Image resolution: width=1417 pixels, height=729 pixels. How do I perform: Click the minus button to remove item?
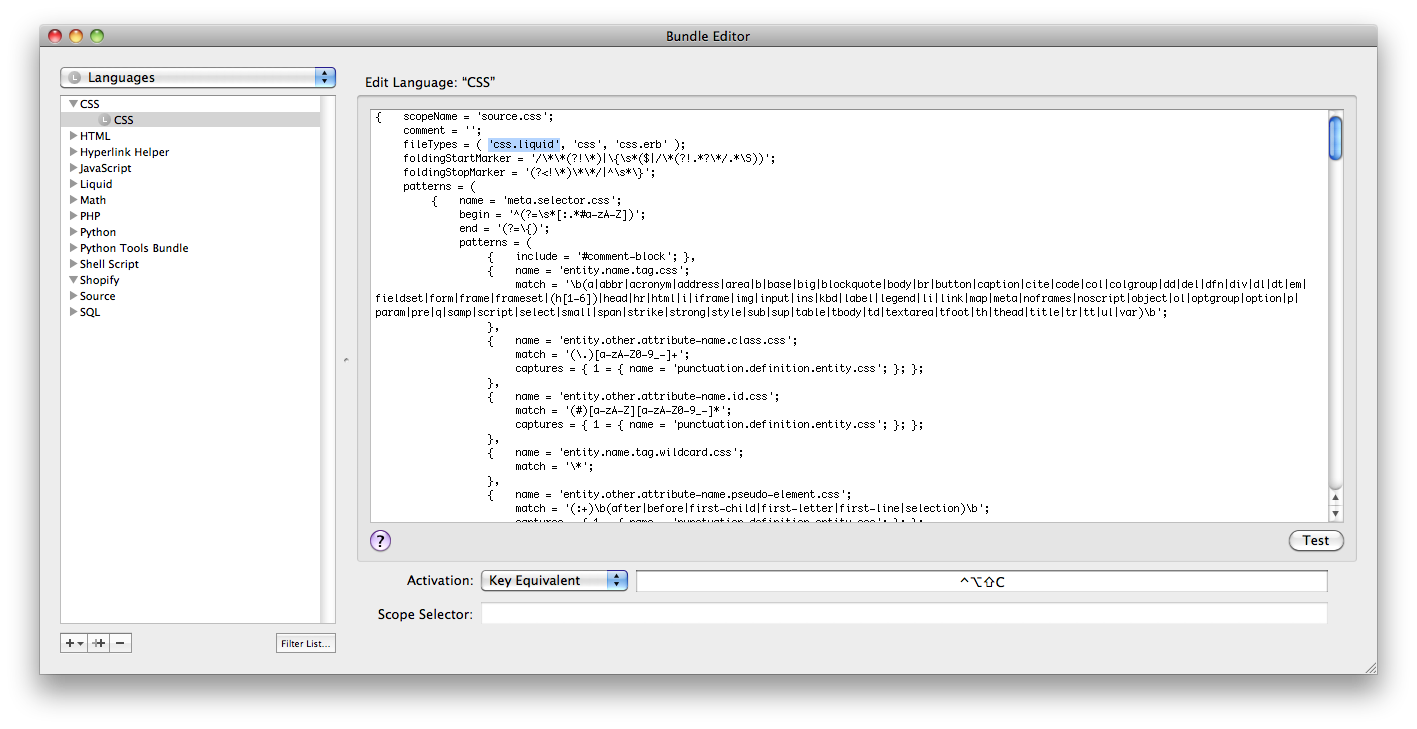120,643
